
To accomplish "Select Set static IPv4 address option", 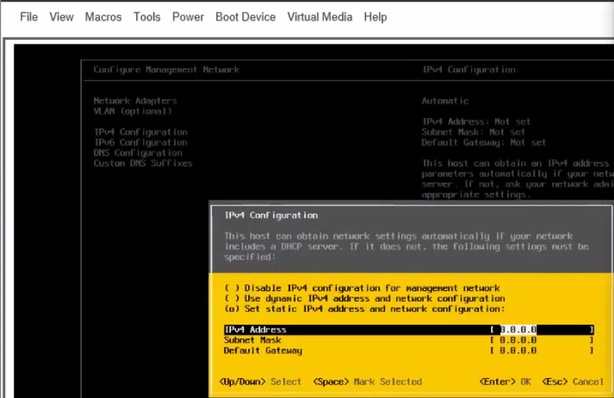I will click(x=365, y=309).
